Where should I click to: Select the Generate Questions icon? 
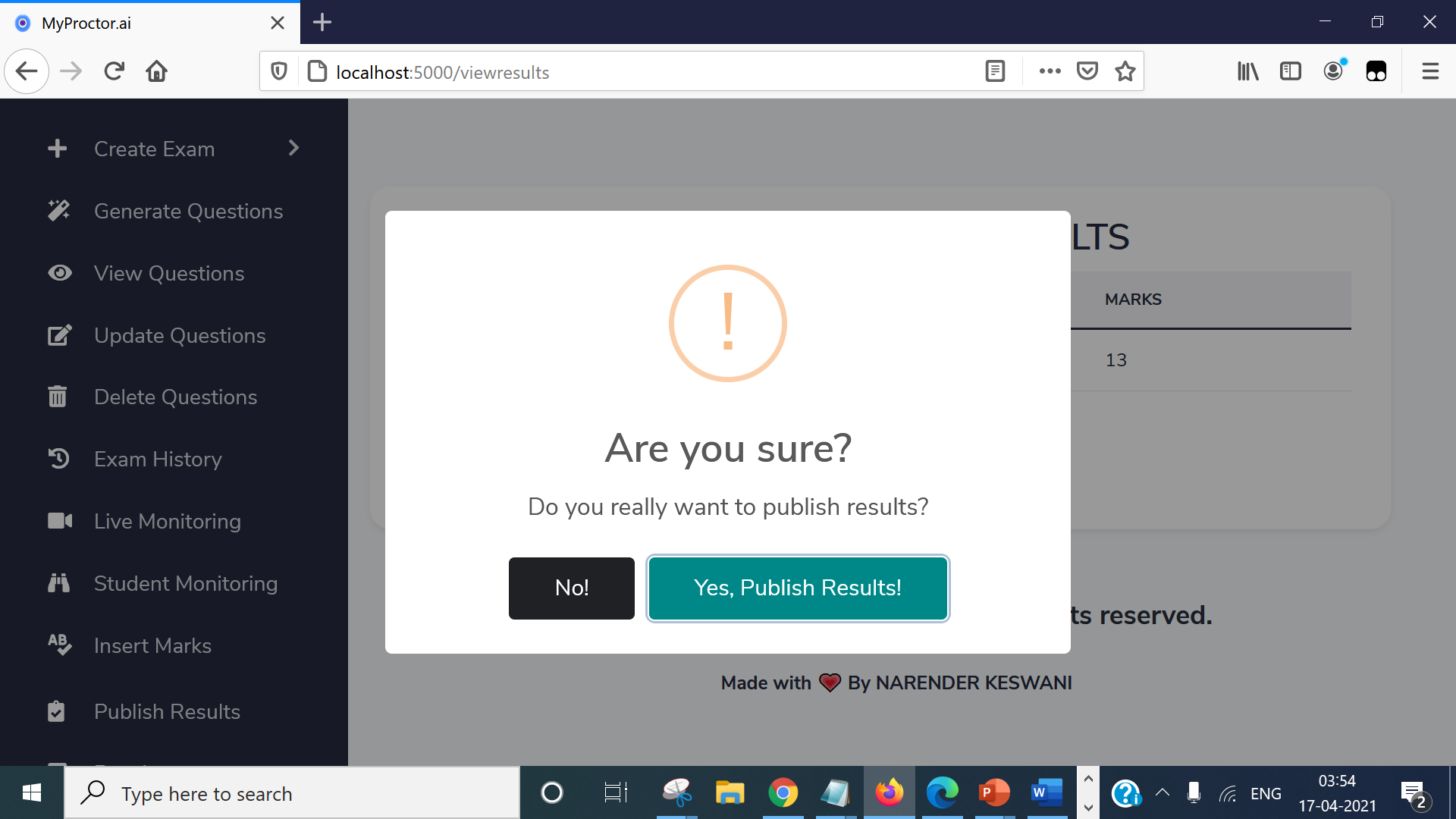tap(58, 210)
